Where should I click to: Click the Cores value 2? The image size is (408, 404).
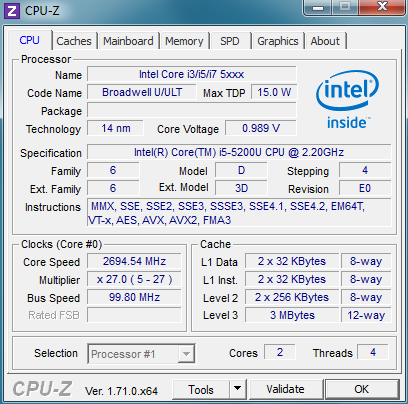280,352
